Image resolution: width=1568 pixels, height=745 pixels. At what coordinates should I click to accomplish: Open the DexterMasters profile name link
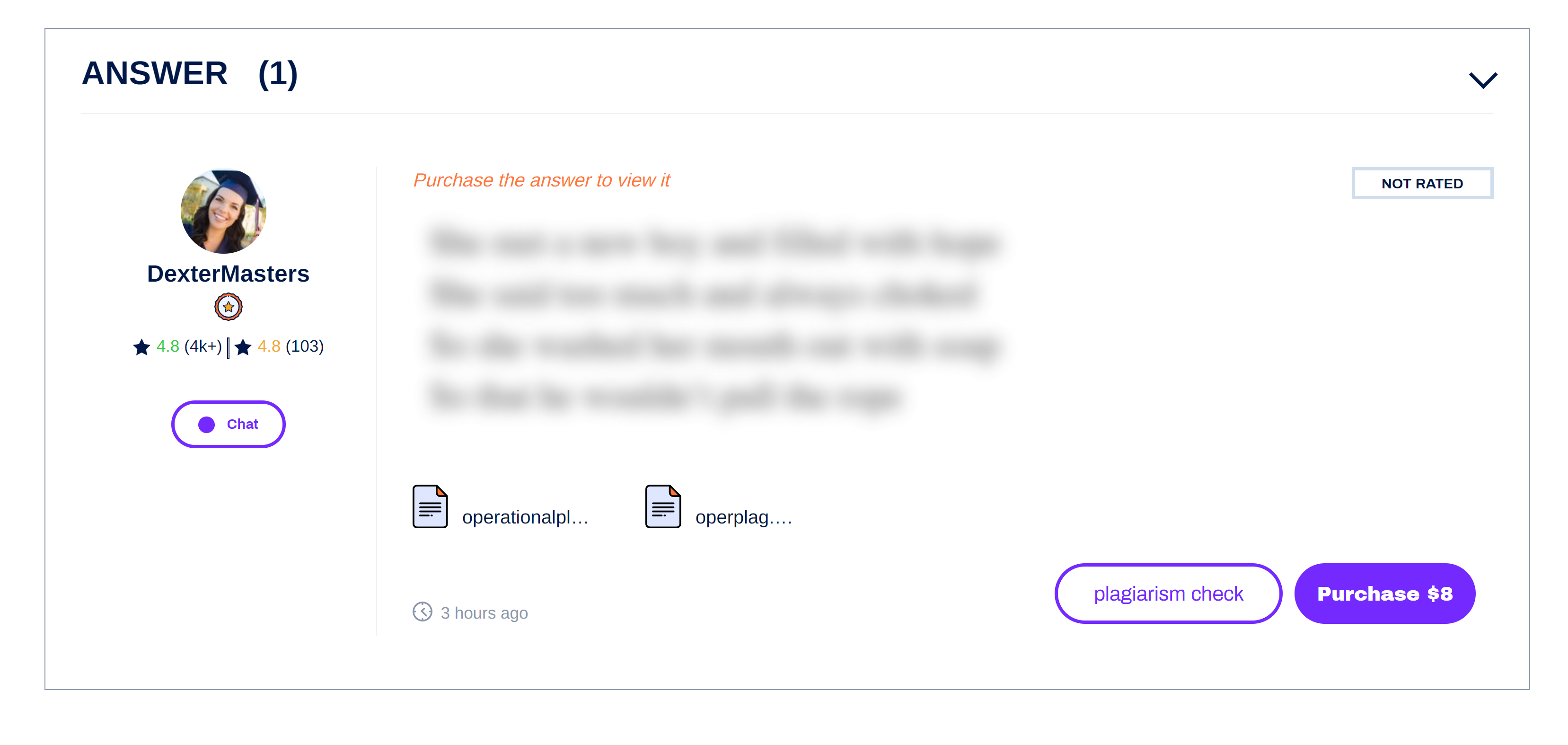[228, 274]
